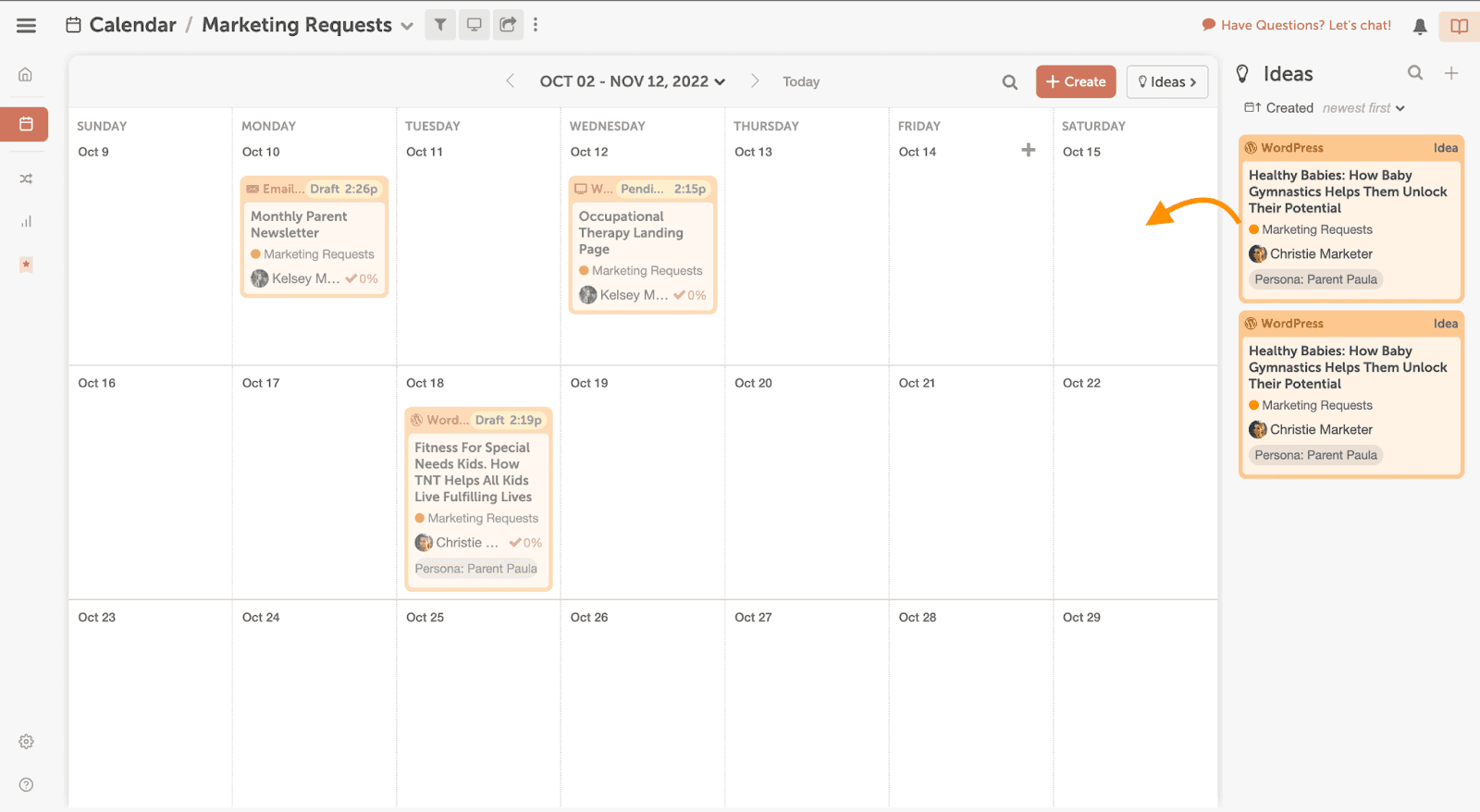Click Idea label on second WordPress card
Screen dimensions: 1480x812
[1446, 324]
